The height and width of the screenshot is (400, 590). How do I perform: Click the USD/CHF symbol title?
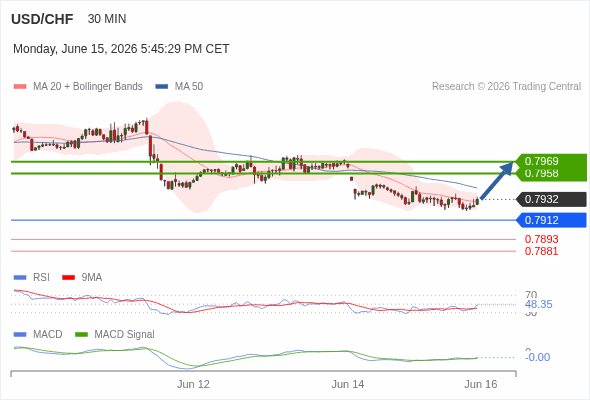click(42, 19)
